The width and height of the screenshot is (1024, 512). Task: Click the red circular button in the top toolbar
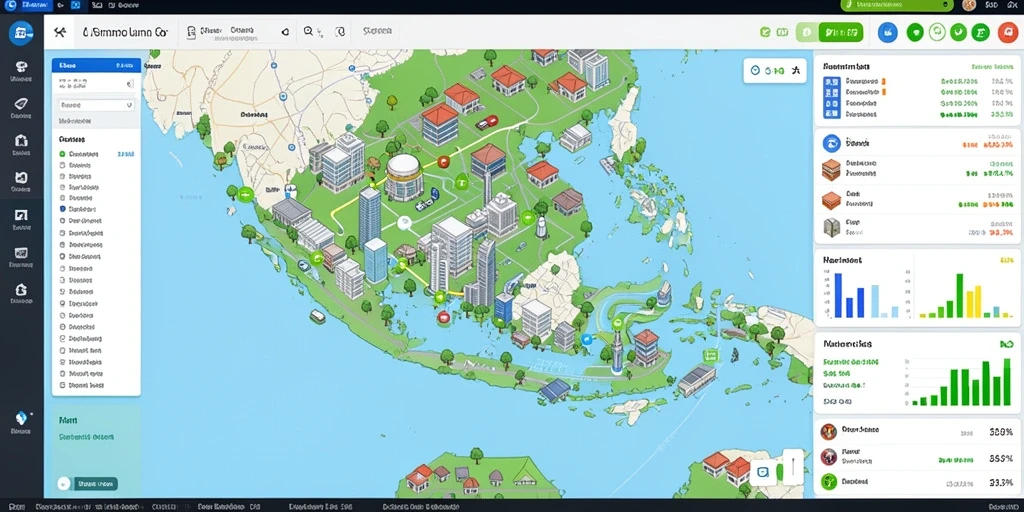(1008, 32)
